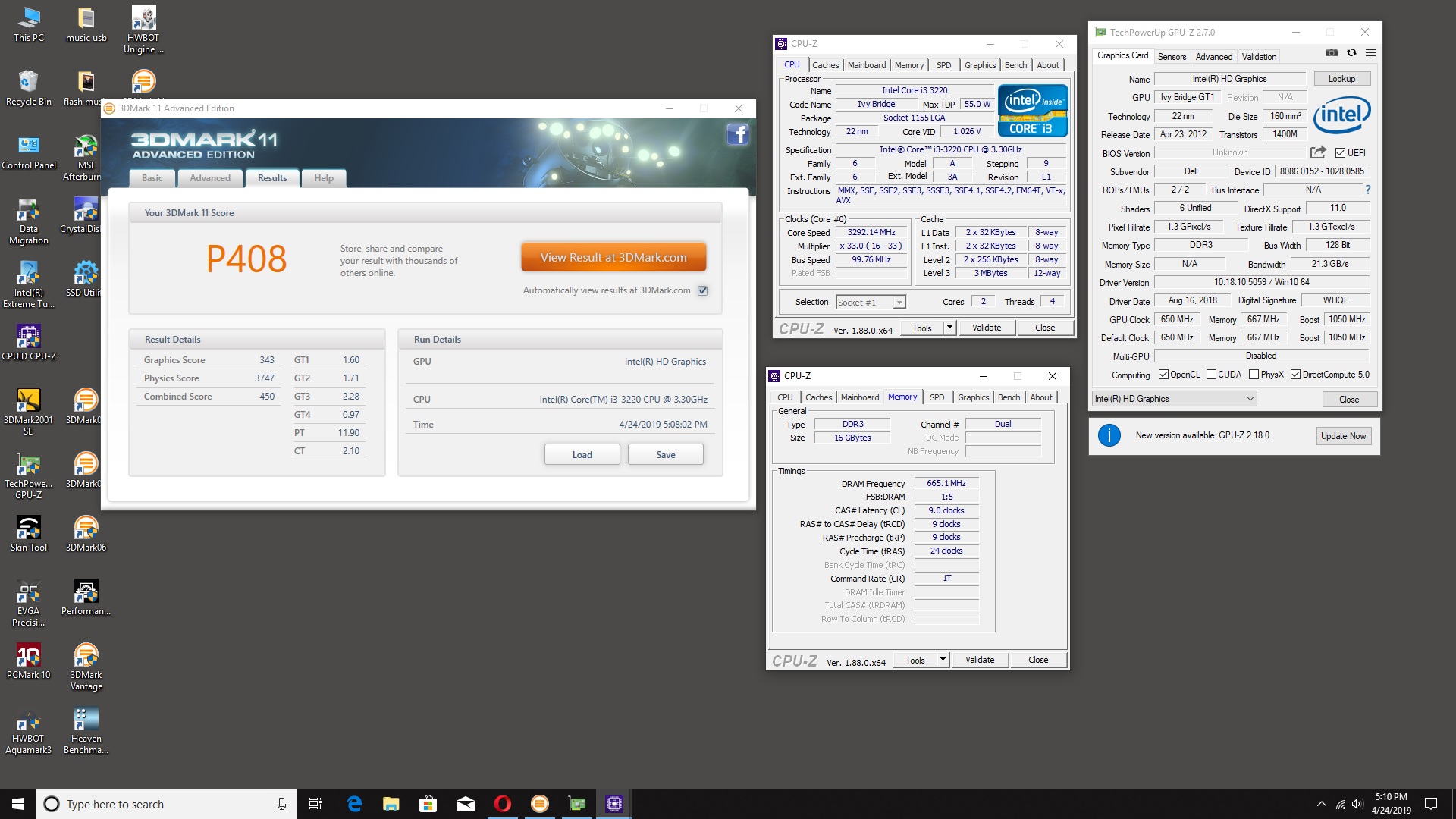1456x819 pixels.
Task: Open the SPD tab in lower CPU-Z window
Action: (x=937, y=397)
